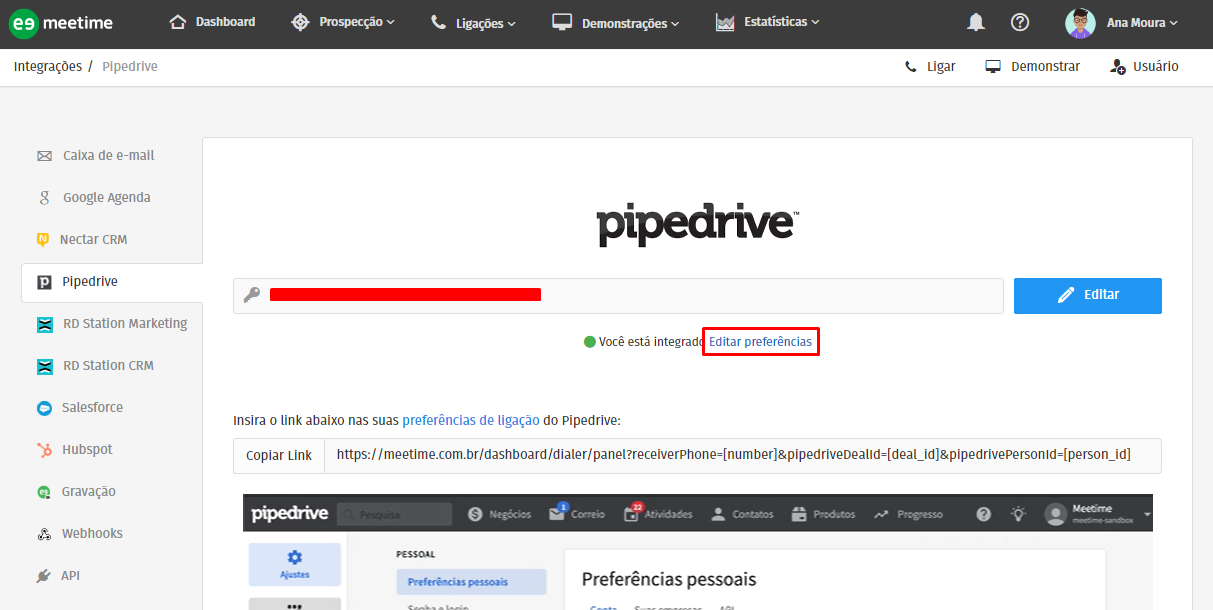Screen dimensions: 1213x610
Task: Open the Ligações dropdown menu
Action: click(473, 22)
